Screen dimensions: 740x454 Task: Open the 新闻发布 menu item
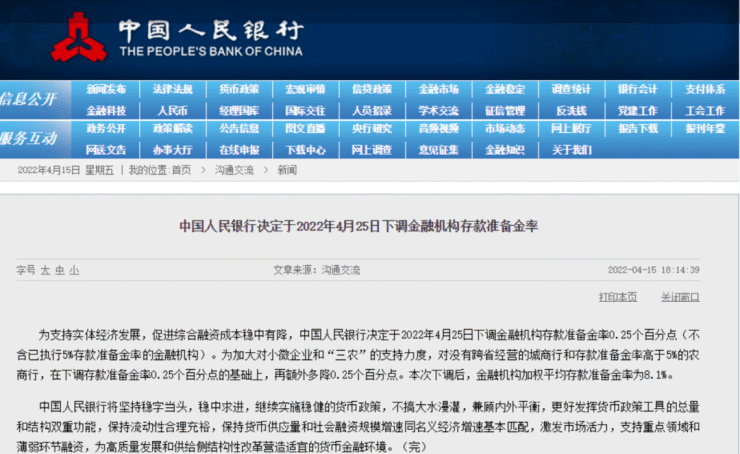click(x=106, y=89)
